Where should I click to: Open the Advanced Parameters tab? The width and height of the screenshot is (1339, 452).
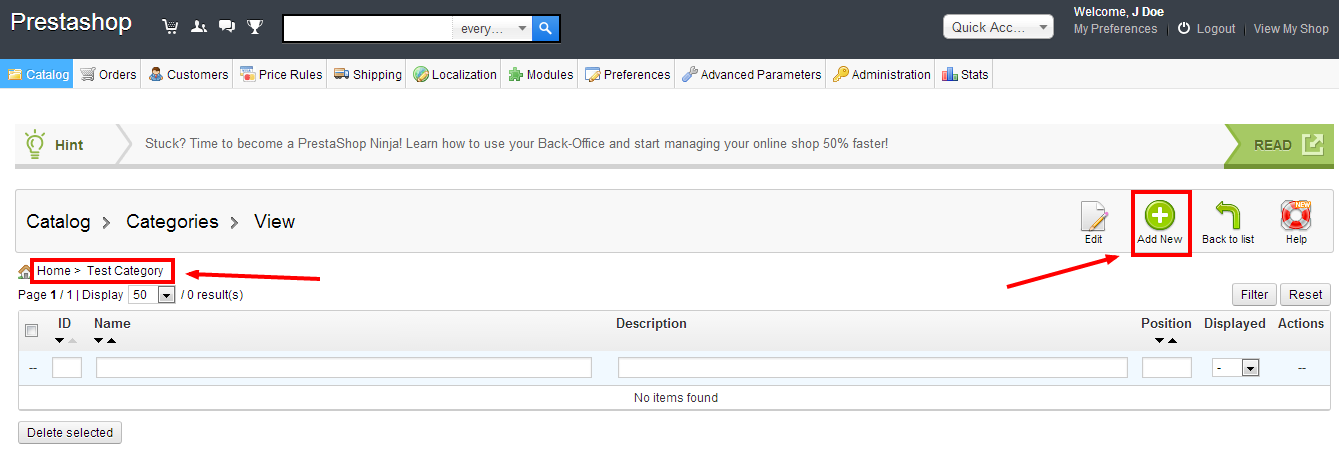click(751, 74)
